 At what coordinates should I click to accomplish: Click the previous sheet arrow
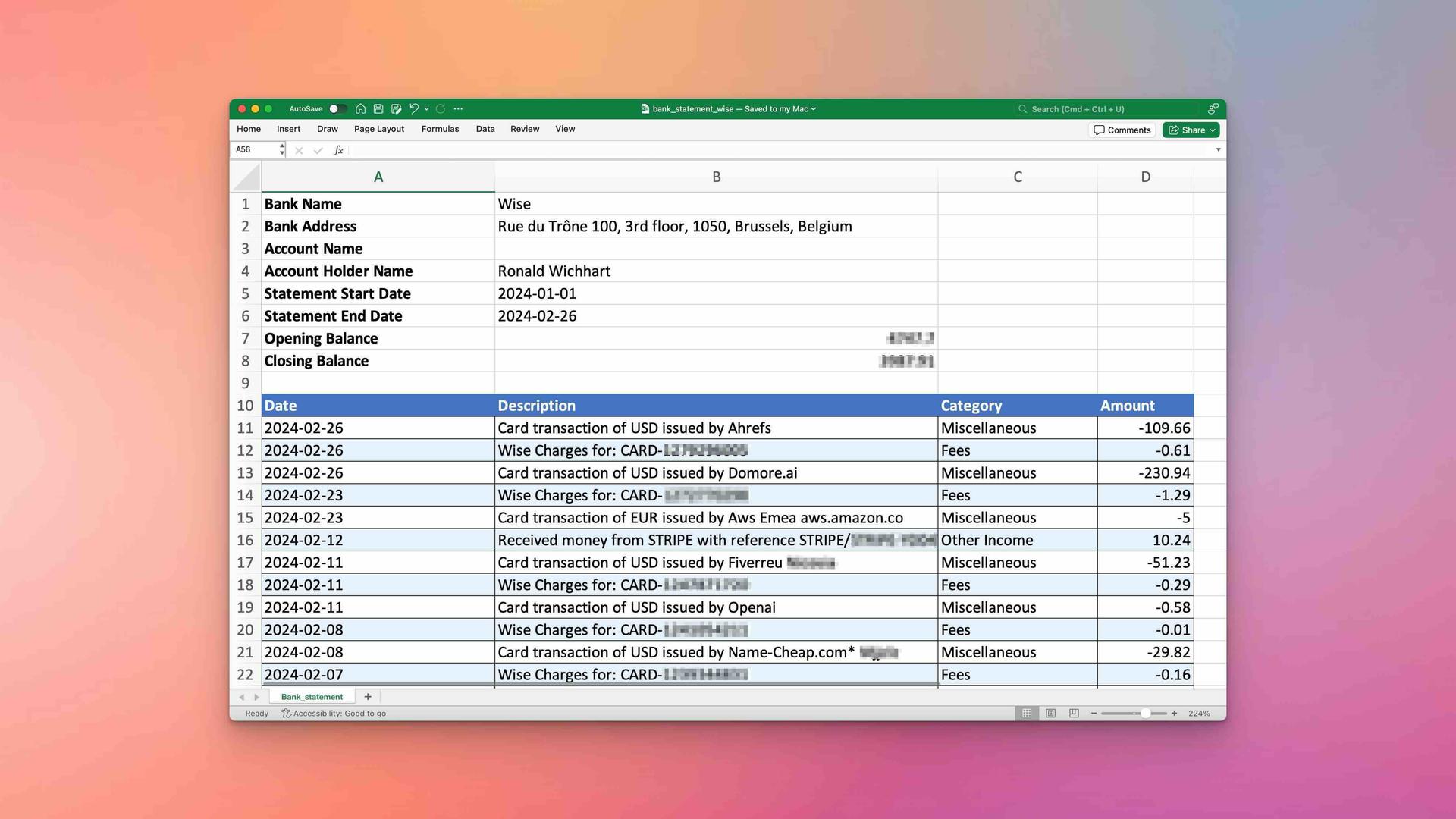242,697
